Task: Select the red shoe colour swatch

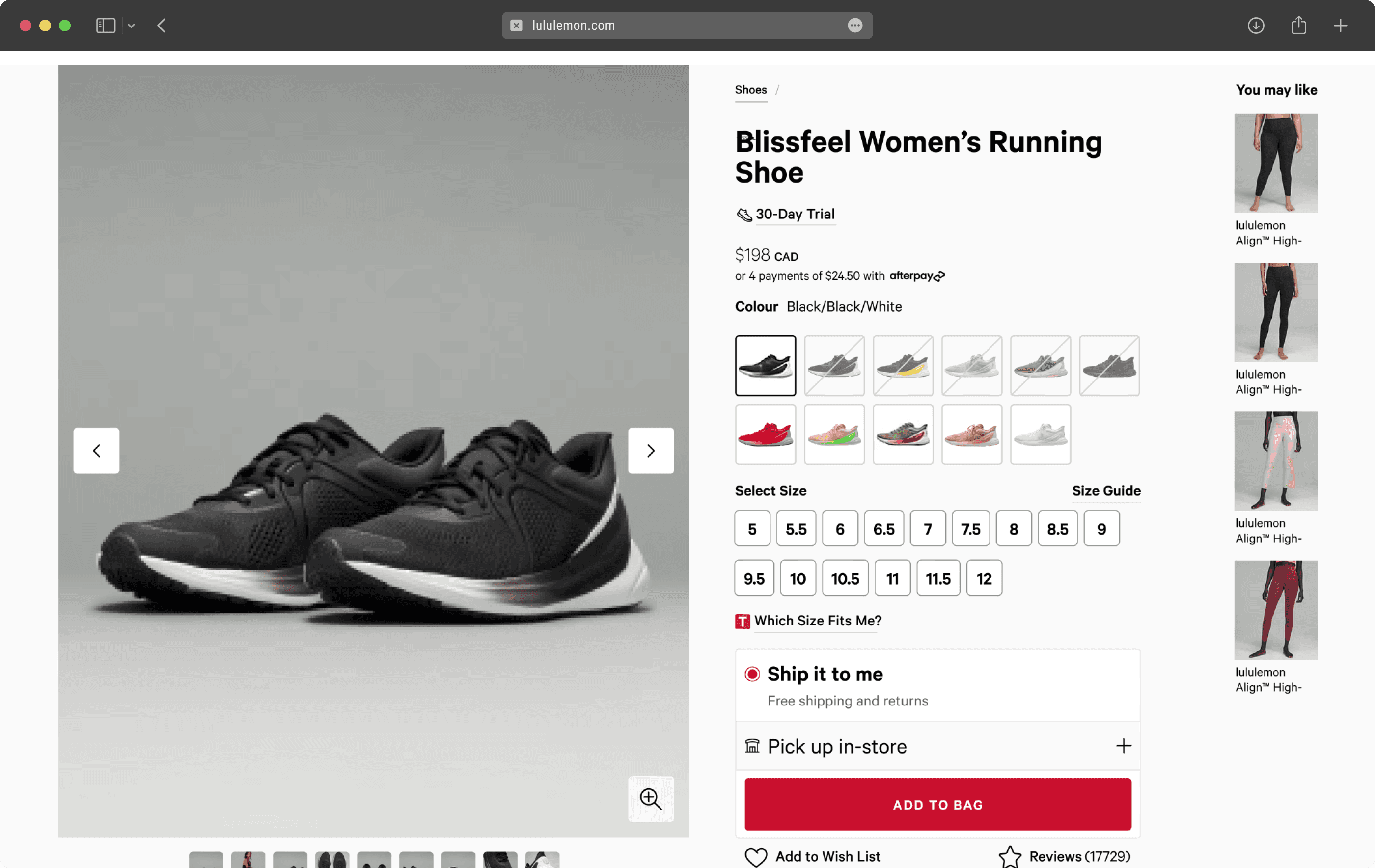Action: pos(765,434)
